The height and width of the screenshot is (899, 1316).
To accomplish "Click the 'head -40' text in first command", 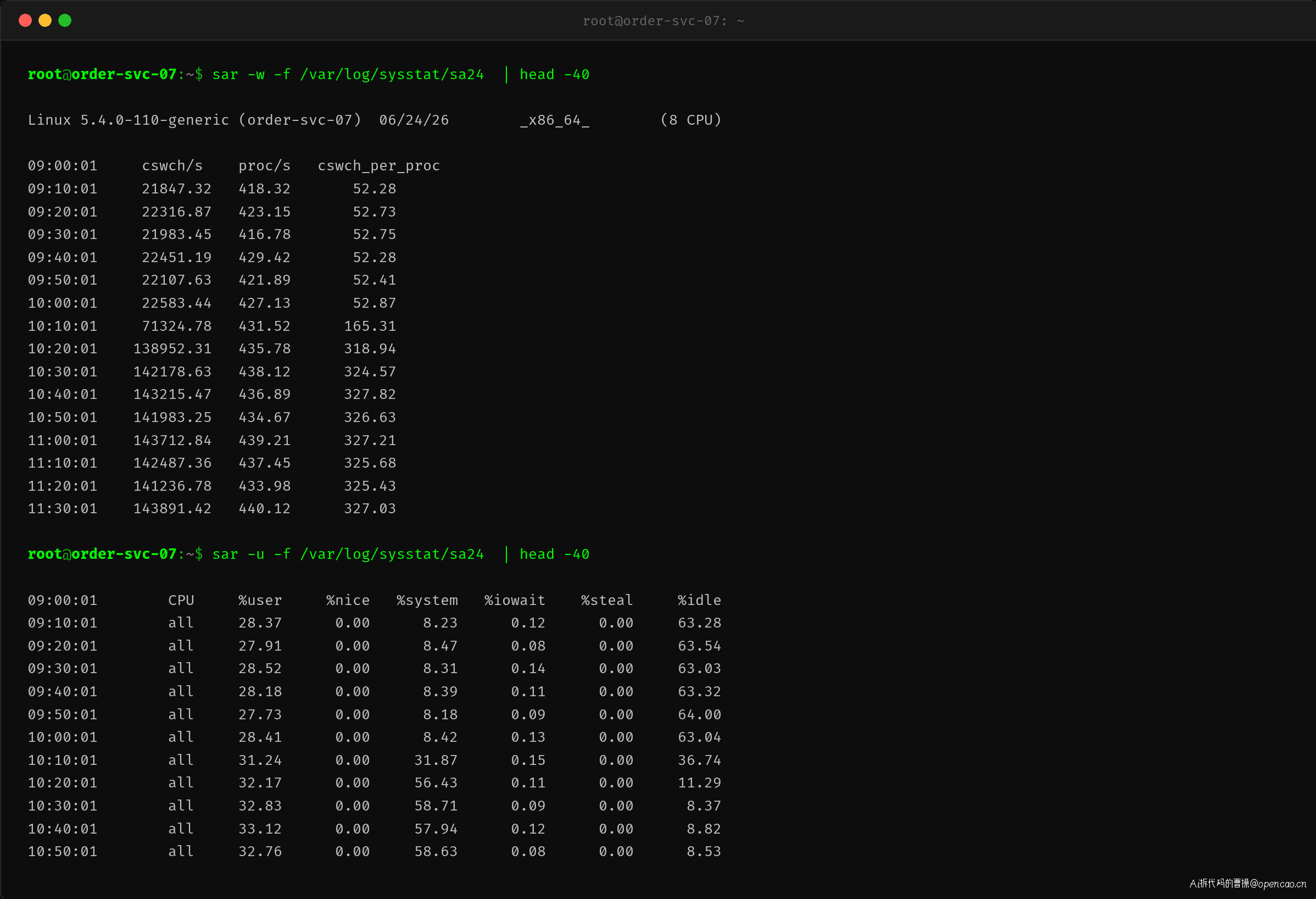I will coord(554,75).
